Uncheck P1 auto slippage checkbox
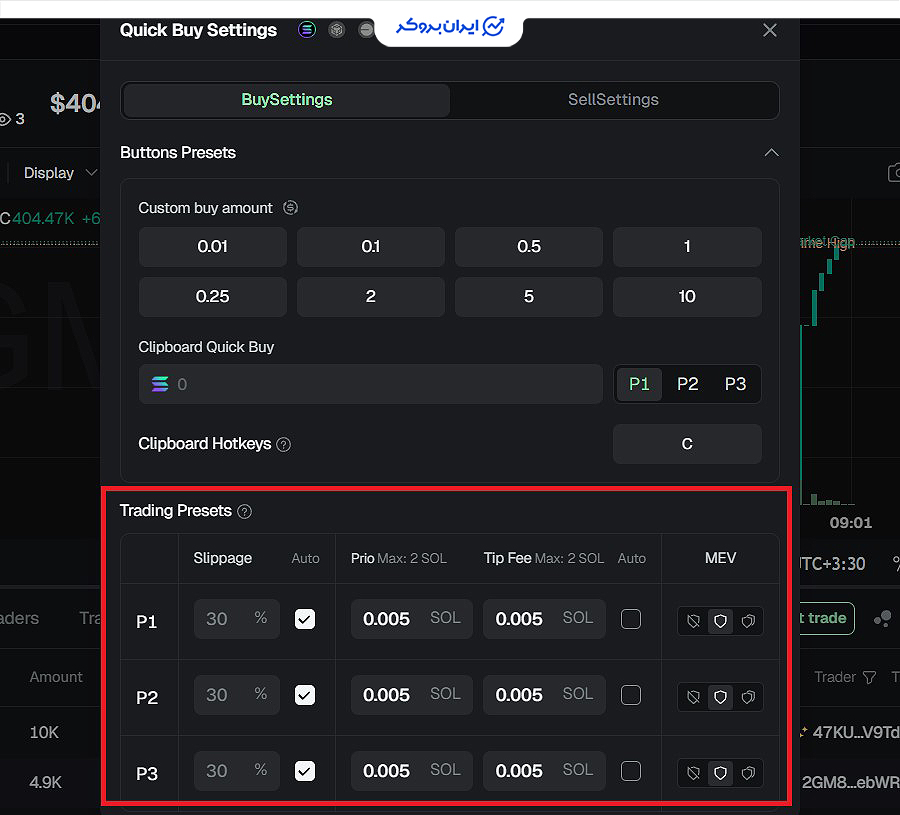This screenshot has width=900, height=815. pos(305,619)
